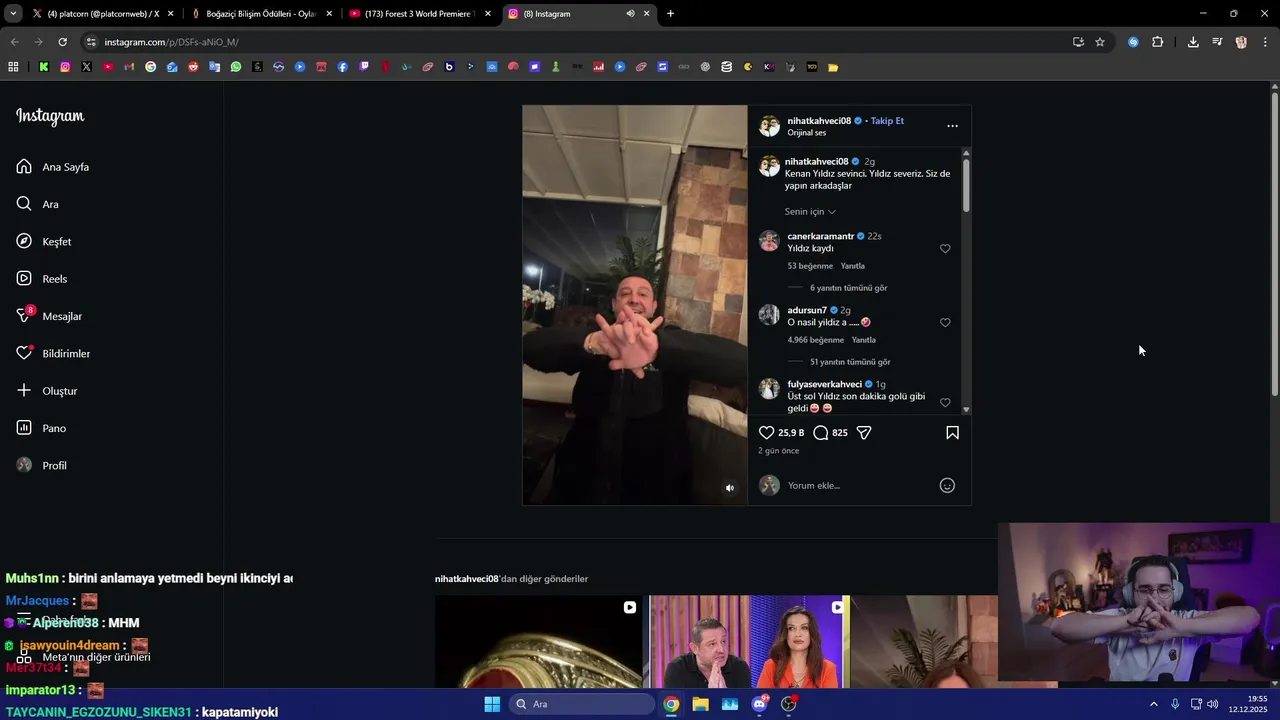The image size is (1280, 720).
Task: Click Oluştur to create a post
Action: click(x=47, y=391)
